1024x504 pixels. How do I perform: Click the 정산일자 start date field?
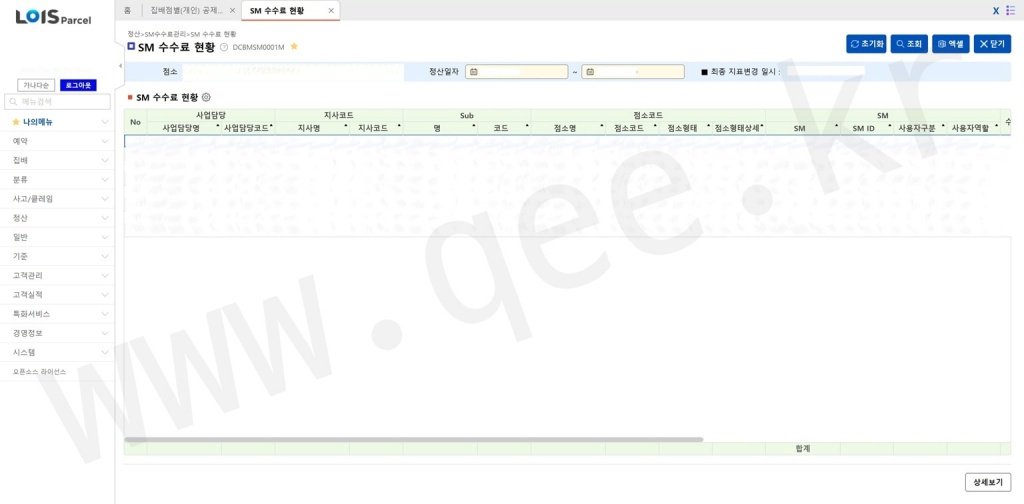click(x=517, y=72)
